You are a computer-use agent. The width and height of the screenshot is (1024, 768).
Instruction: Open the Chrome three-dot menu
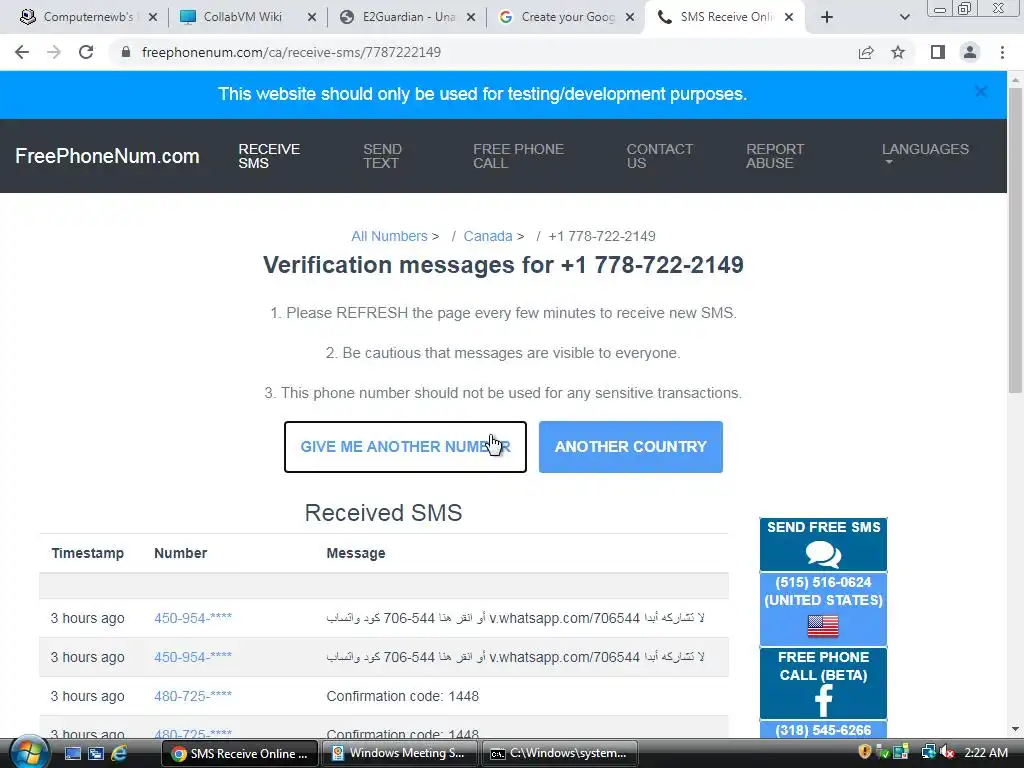1002,52
